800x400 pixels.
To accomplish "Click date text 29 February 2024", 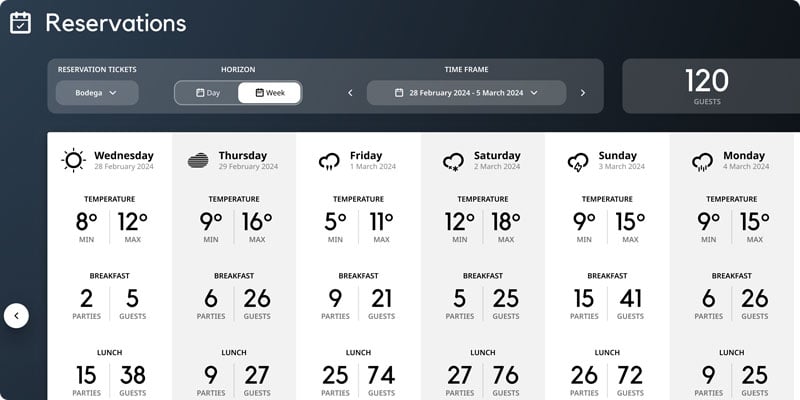I will 248,167.
